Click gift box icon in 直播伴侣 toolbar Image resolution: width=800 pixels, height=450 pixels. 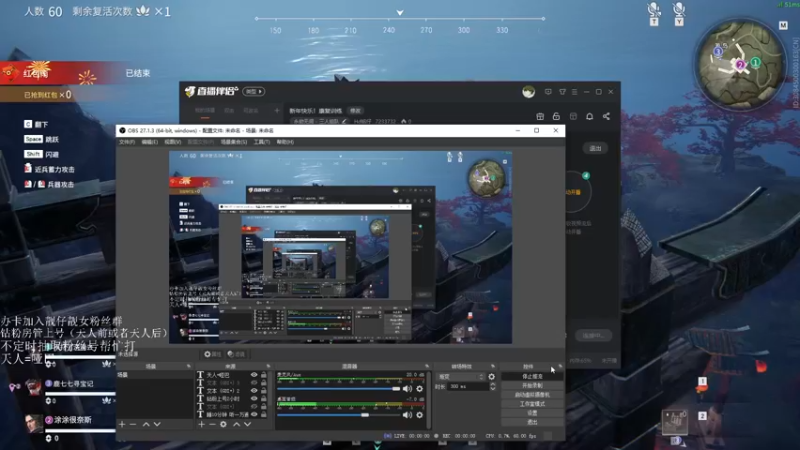point(540,116)
